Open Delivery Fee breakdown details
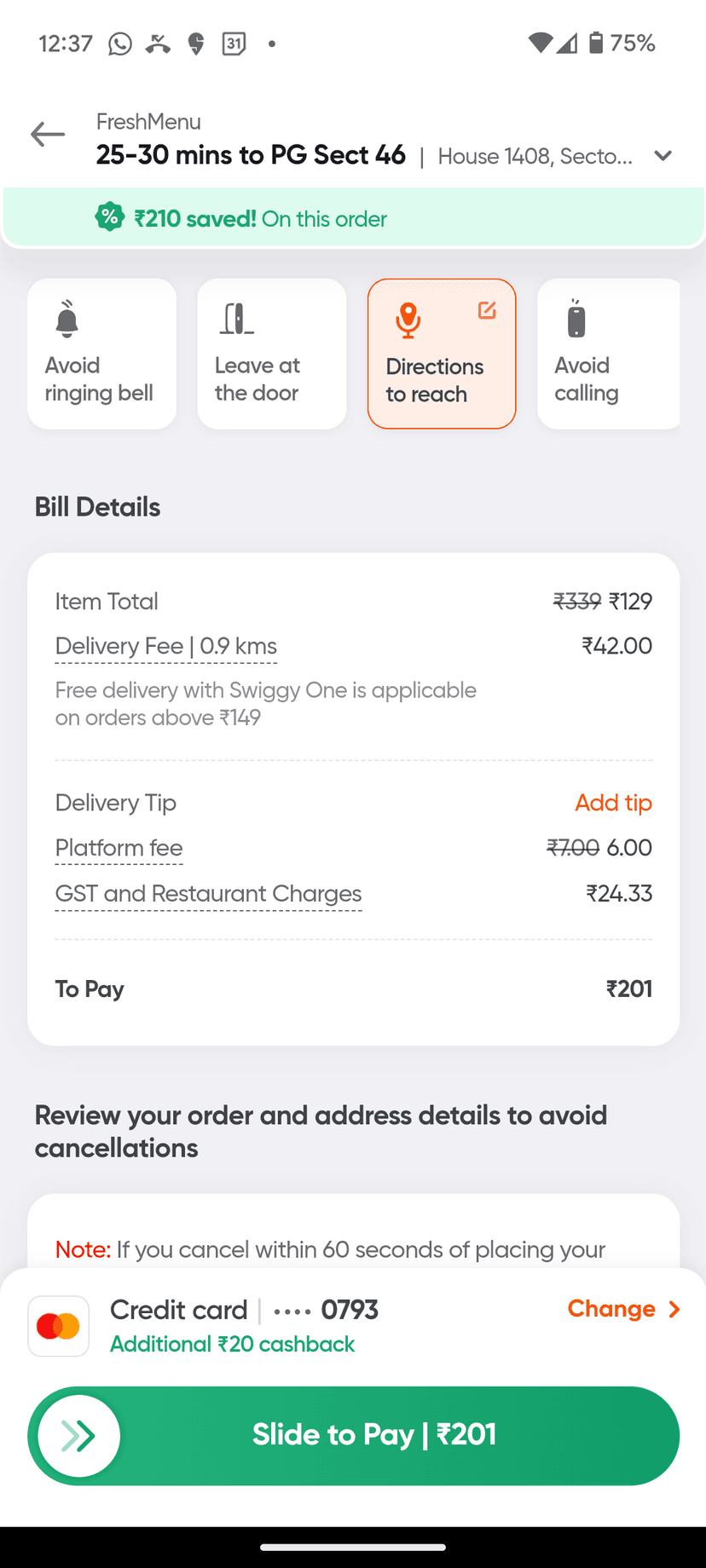Image resolution: width=706 pixels, height=1568 pixels. (x=166, y=647)
